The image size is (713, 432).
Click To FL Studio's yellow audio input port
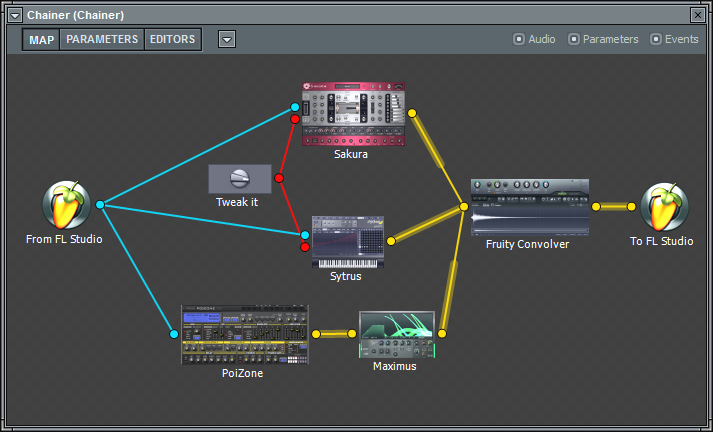coord(632,207)
